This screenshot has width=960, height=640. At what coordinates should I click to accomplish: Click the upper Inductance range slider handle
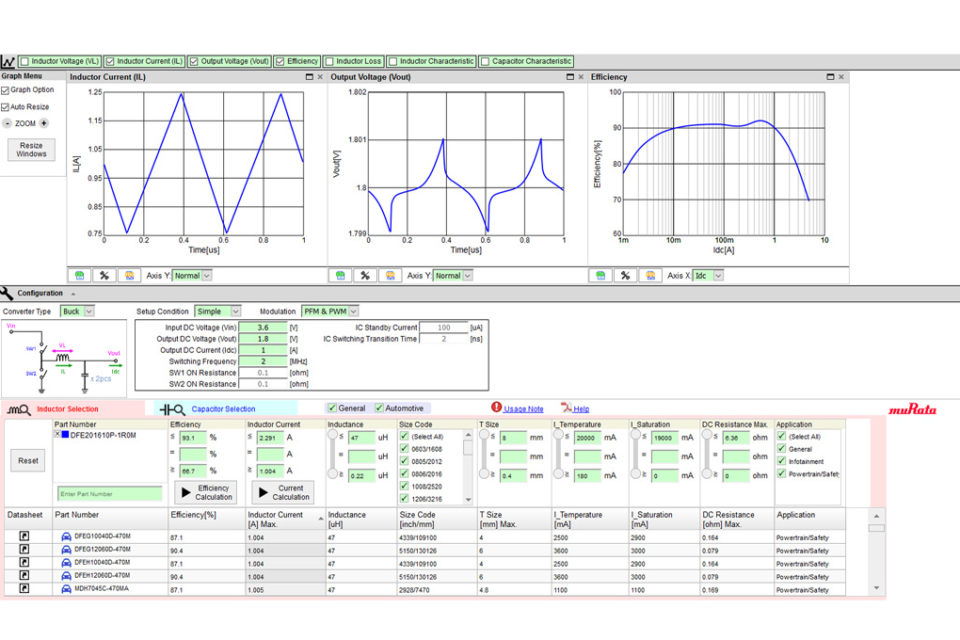click(x=332, y=435)
